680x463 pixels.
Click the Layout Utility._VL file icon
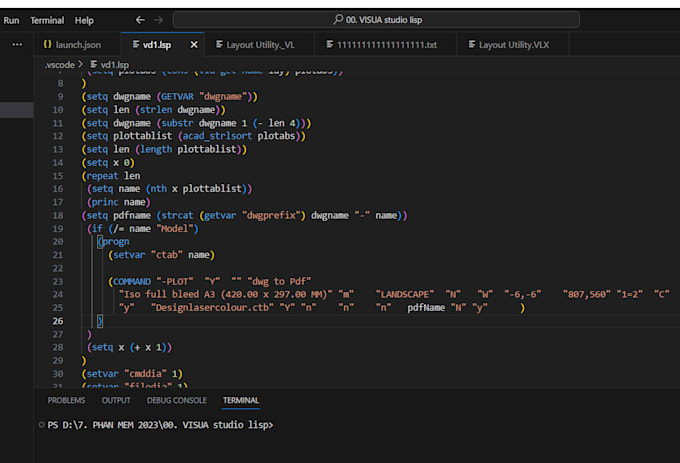coord(219,44)
